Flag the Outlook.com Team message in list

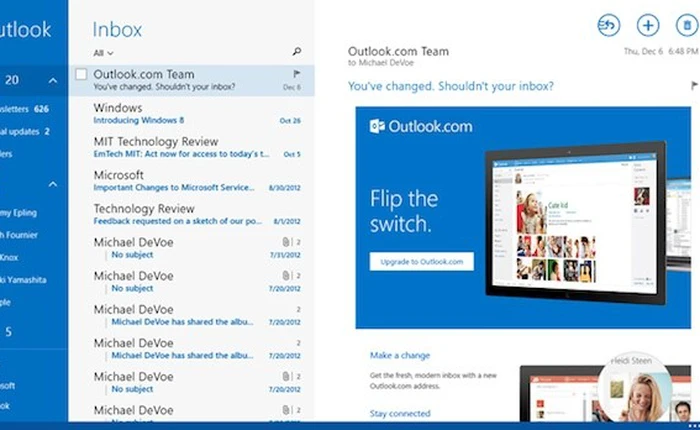click(296, 73)
